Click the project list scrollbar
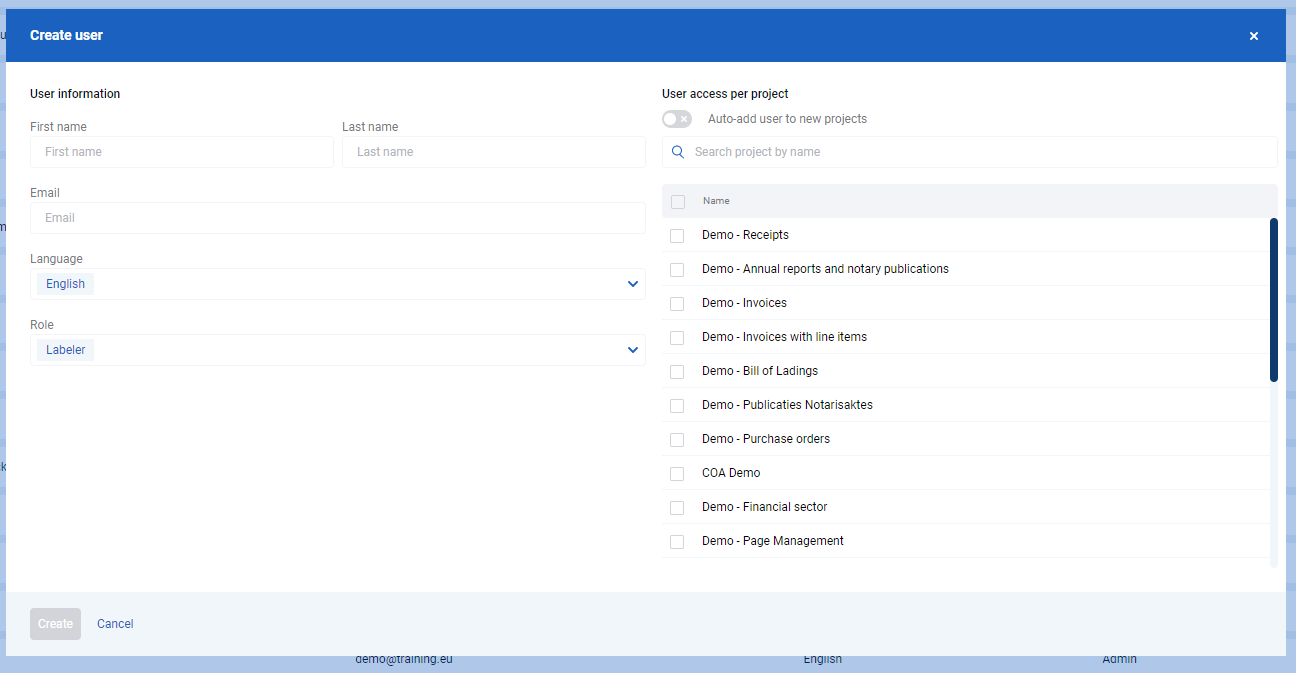The image size is (1296, 673). (x=1274, y=300)
